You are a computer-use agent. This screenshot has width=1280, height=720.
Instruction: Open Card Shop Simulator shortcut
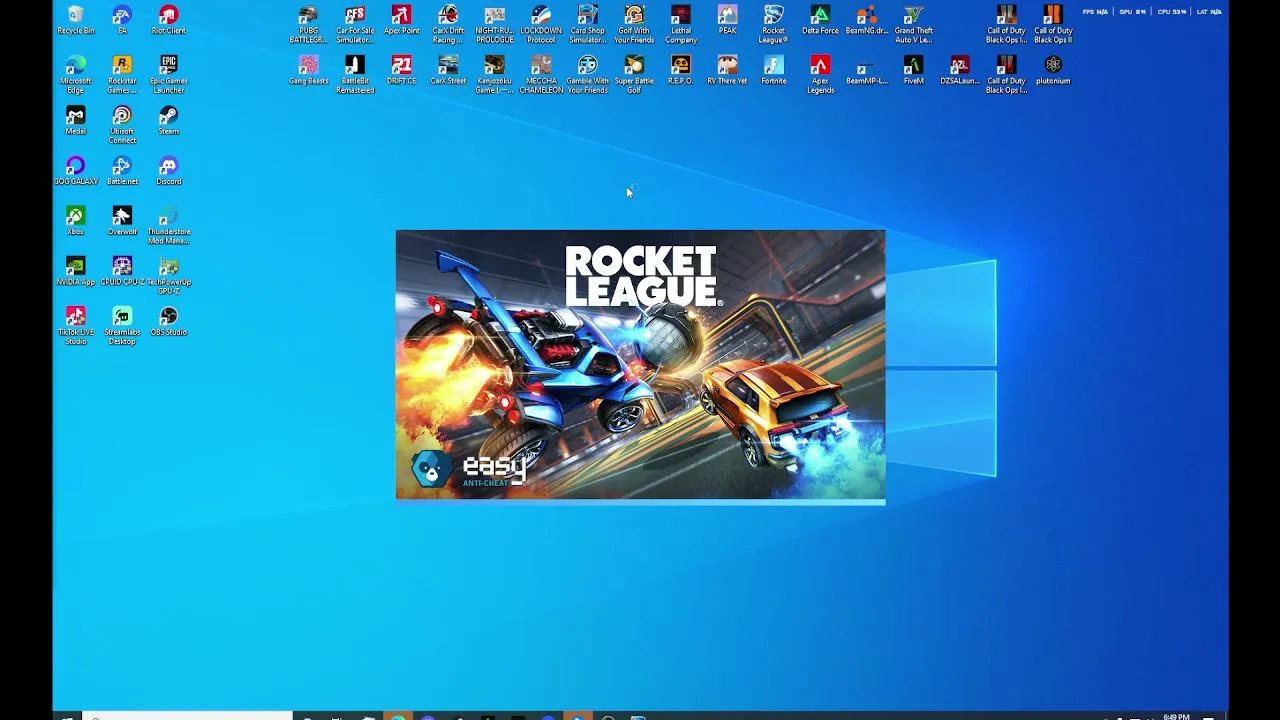(x=587, y=25)
